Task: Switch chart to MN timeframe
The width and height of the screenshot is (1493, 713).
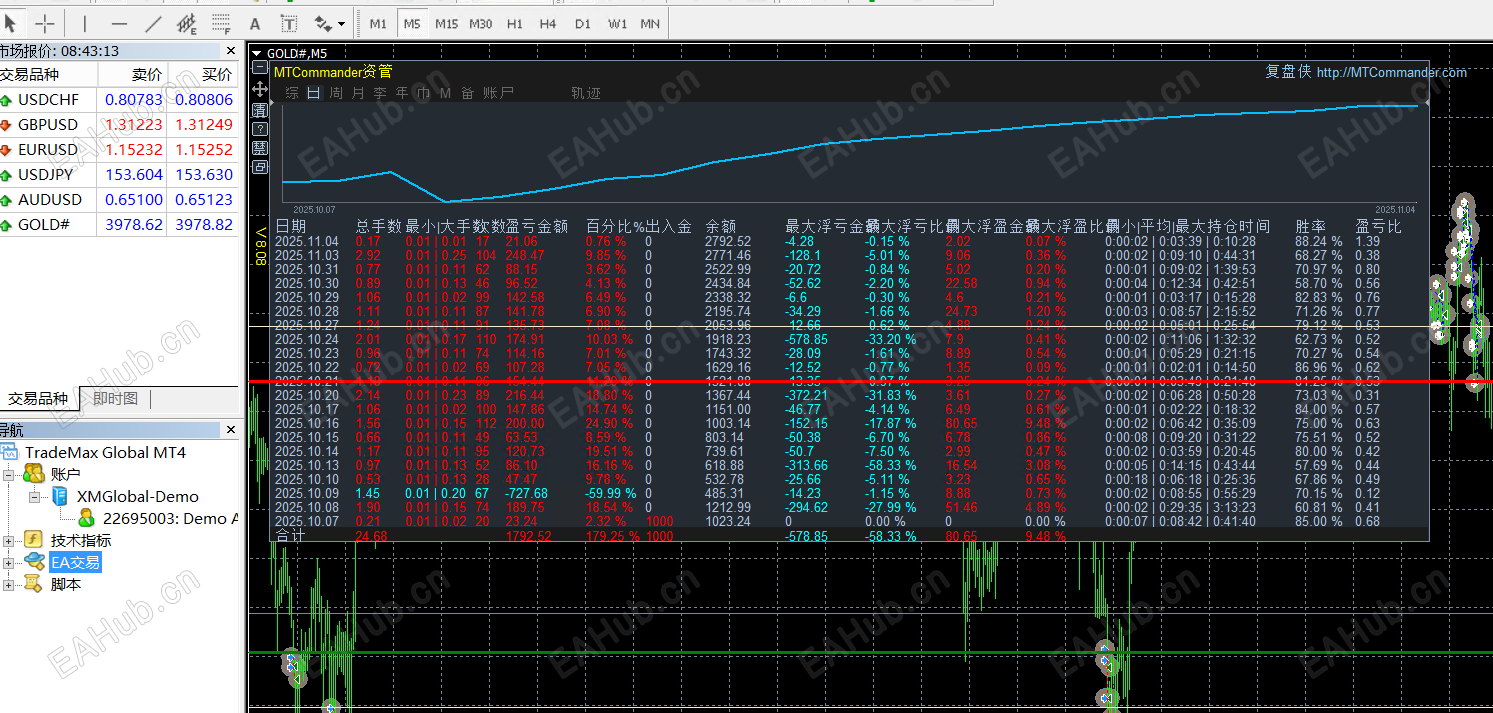Action: click(x=650, y=23)
